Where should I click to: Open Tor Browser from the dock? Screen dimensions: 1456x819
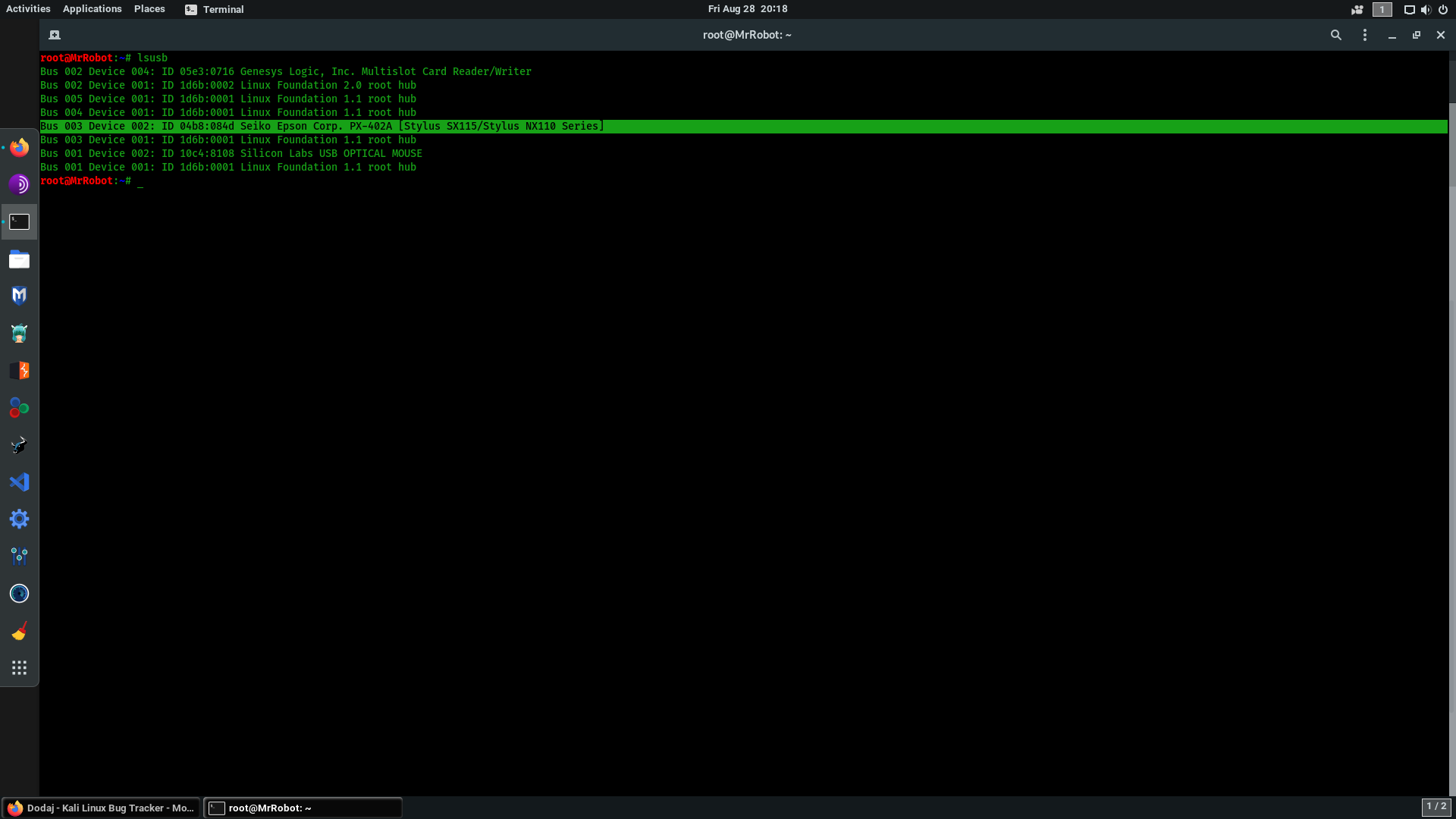(19, 184)
